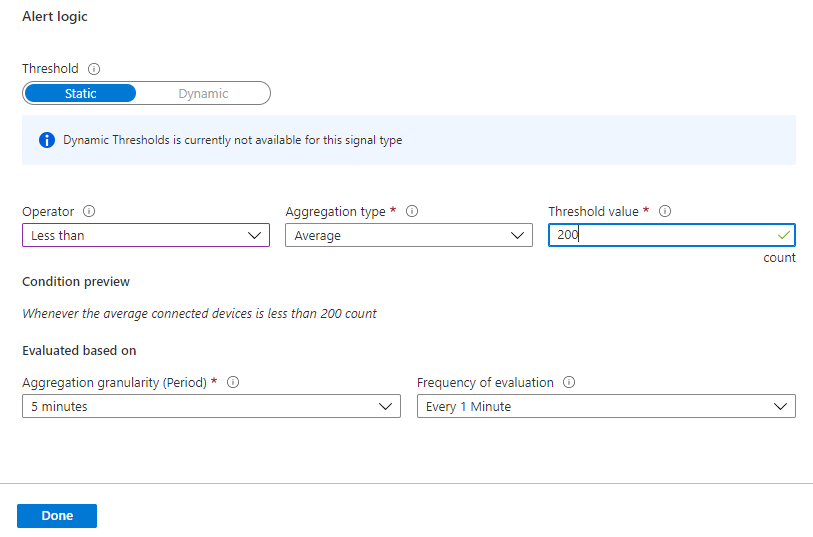Click the Done button
The height and width of the screenshot is (537, 813).
pyautogui.click(x=57, y=516)
